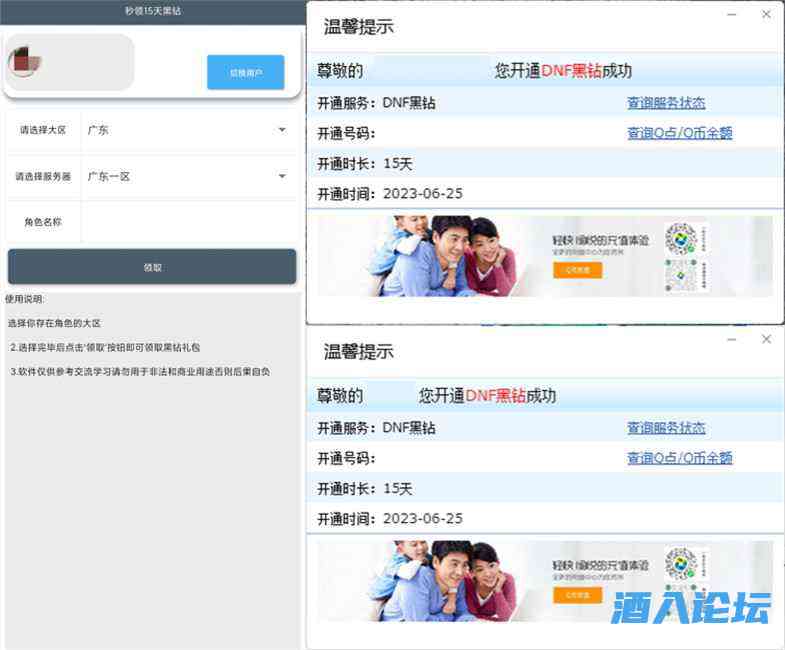Screen dimensions: 785x650
Task: Click instruction line 选择你存在角色的大区
Action: coord(54,323)
